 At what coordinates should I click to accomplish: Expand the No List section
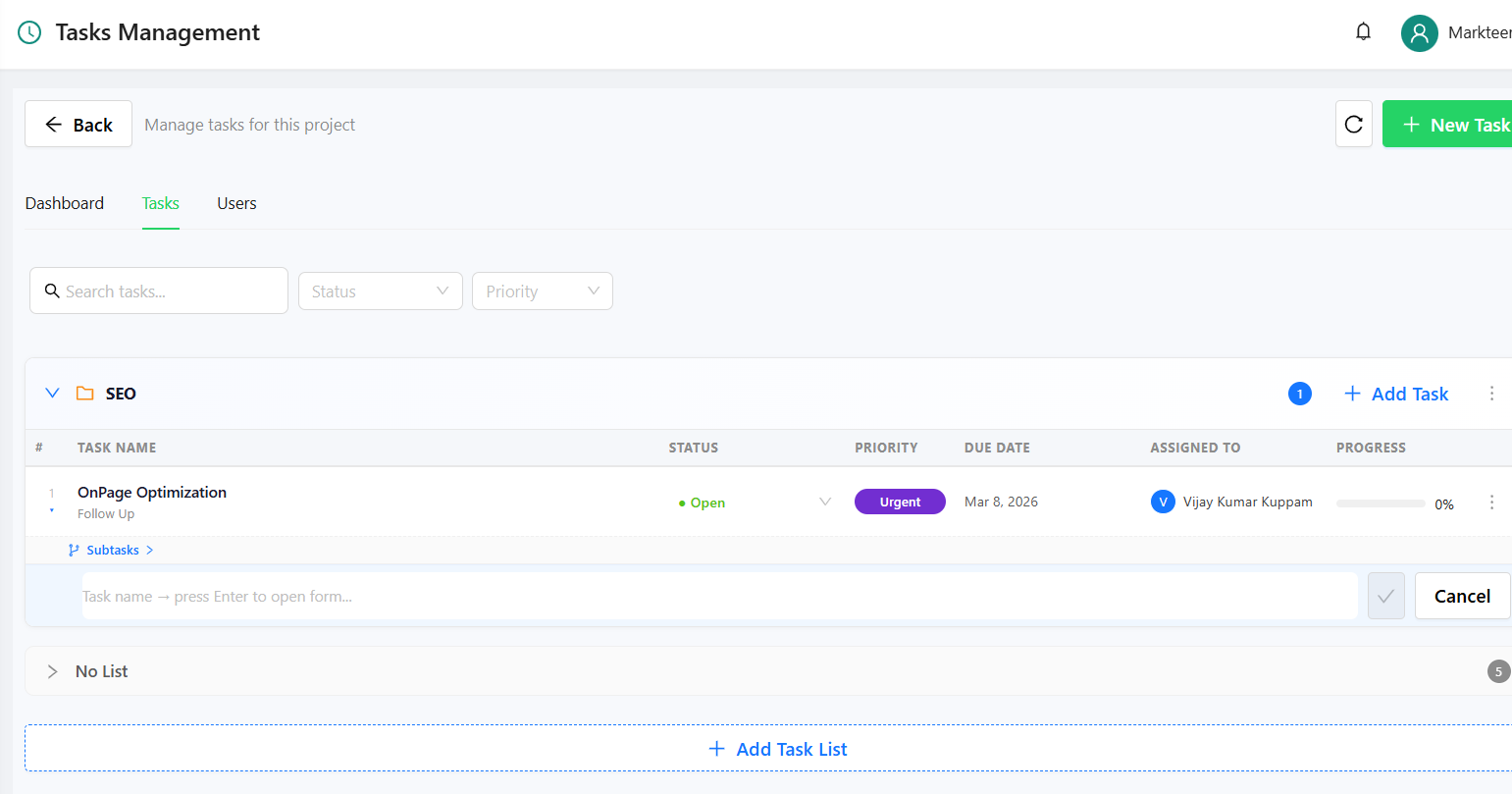click(x=52, y=671)
